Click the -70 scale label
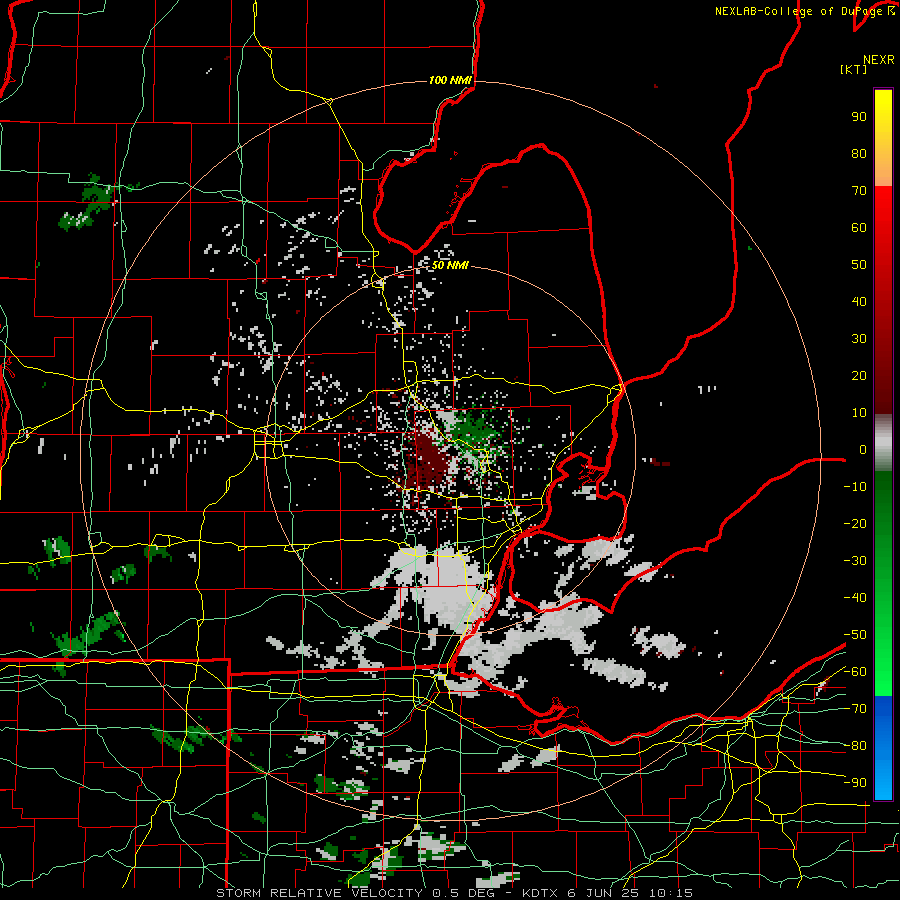Viewport: 900px width, 900px height. point(855,709)
